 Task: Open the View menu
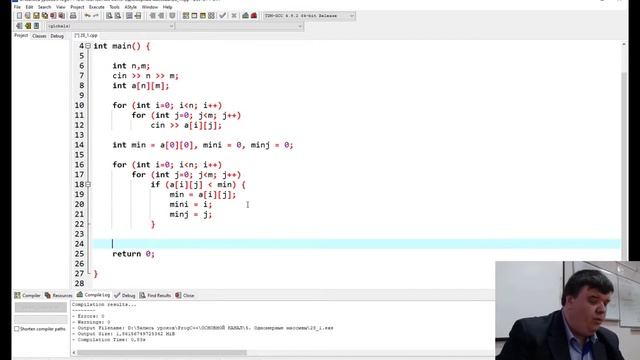click(60, 7)
